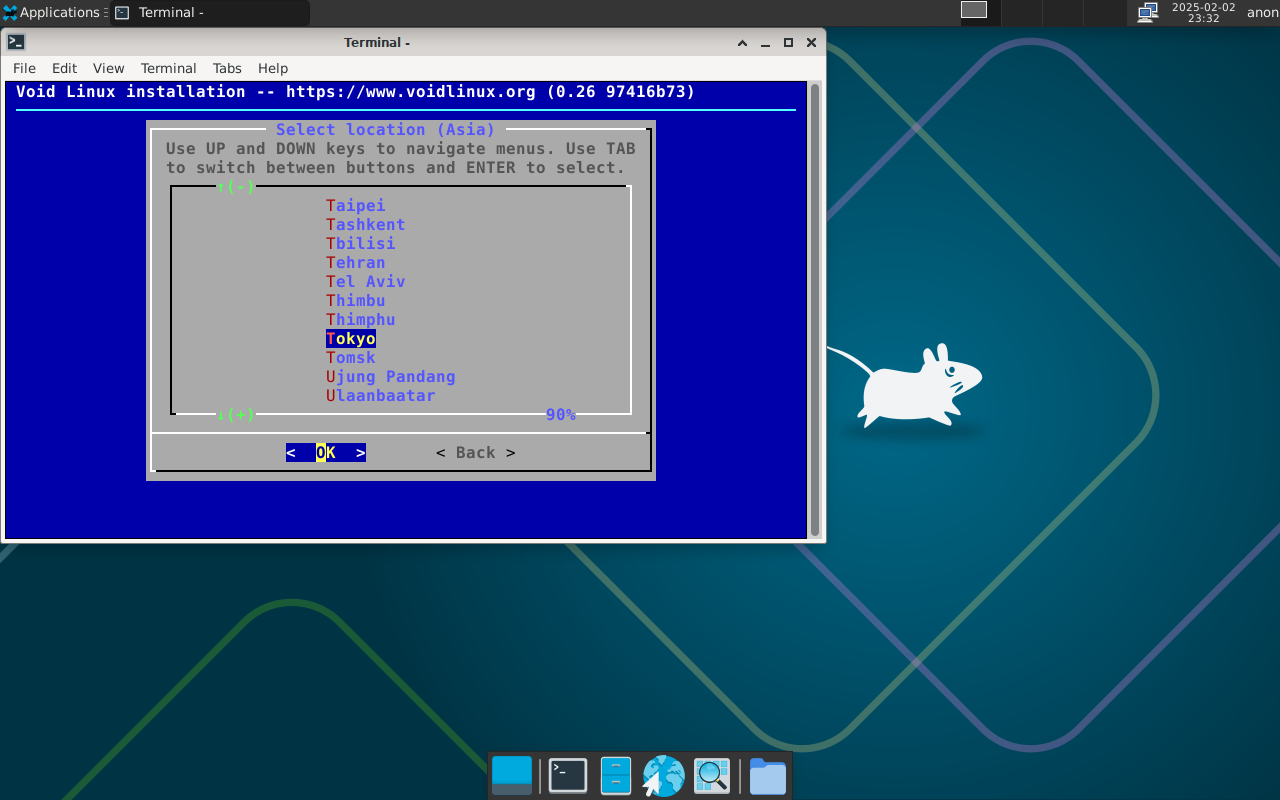The height and width of the screenshot is (800, 1280).
Task: Select Ulaanbaatar in the location list
Action: click(380, 396)
